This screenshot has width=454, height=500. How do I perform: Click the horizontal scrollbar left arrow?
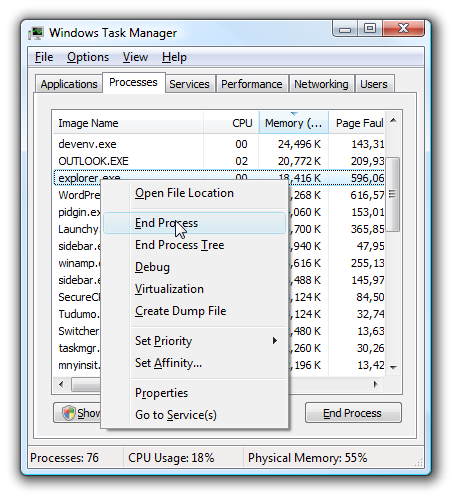coord(61,384)
